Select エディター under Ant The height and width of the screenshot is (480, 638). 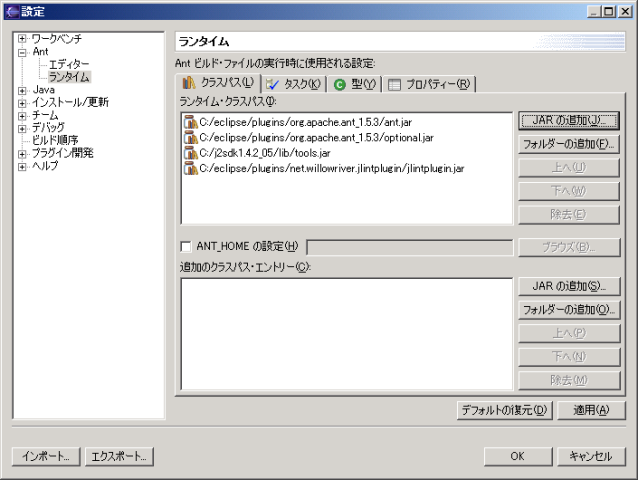pyautogui.click(x=68, y=64)
